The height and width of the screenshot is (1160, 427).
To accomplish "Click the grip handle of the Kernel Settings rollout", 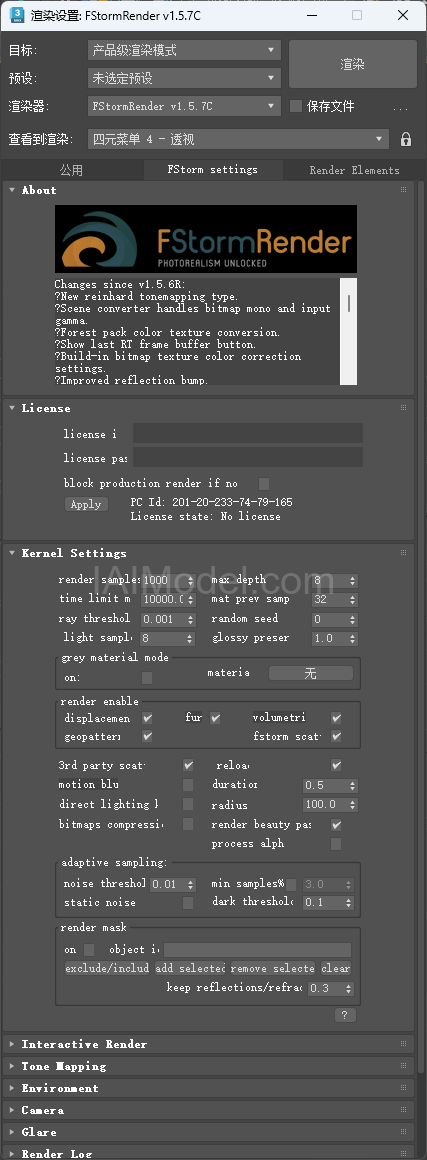I will [x=403, y=553].
